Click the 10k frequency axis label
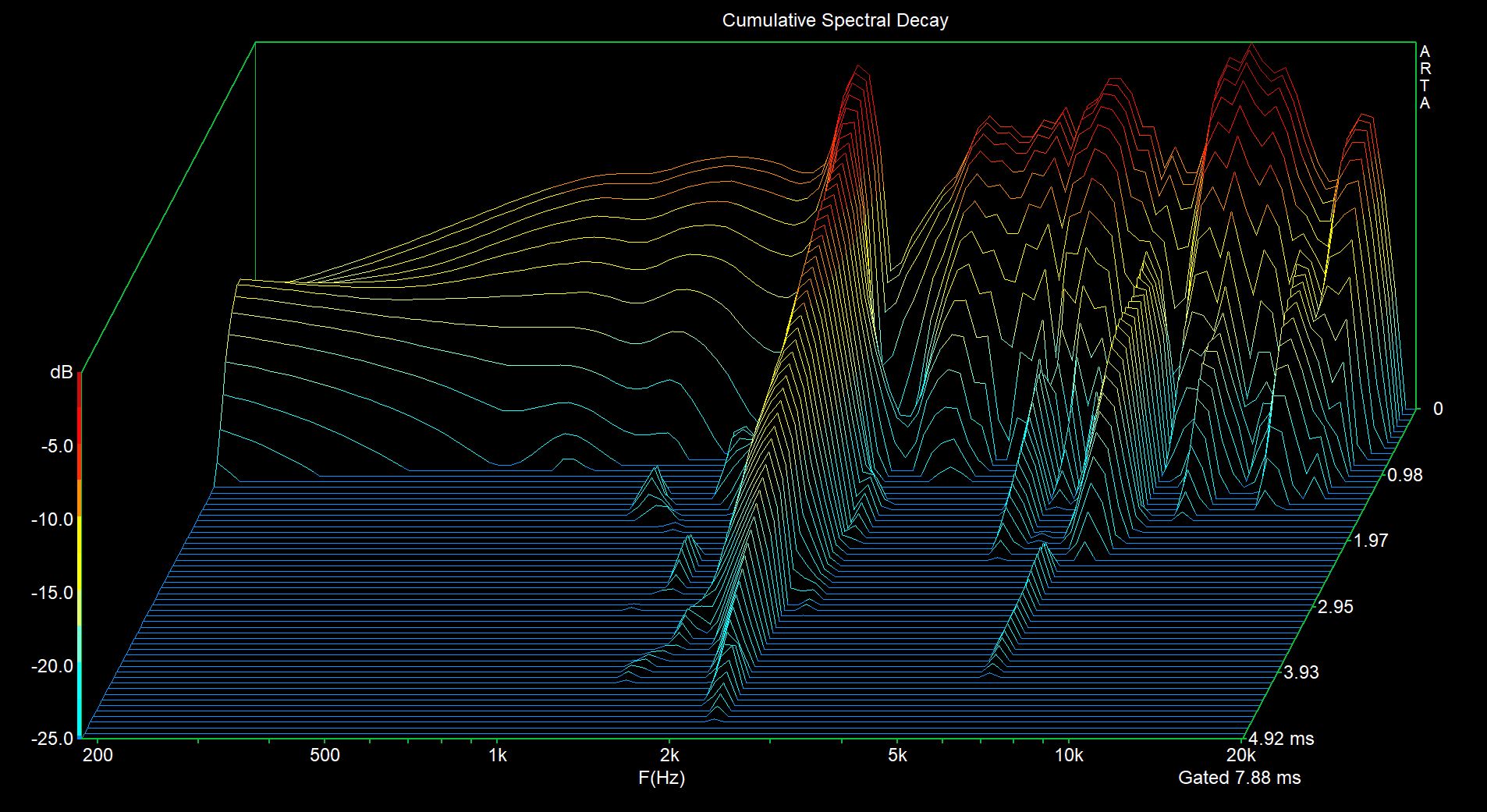1487x812 pixels. (1069, 755)
